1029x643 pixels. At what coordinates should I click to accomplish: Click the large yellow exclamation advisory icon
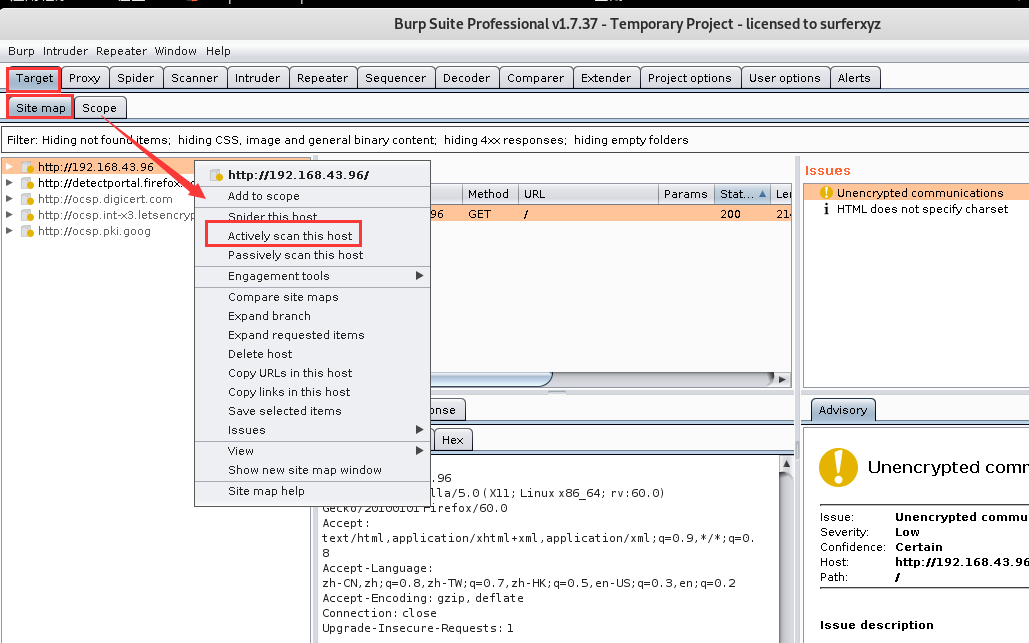[838, 467]
